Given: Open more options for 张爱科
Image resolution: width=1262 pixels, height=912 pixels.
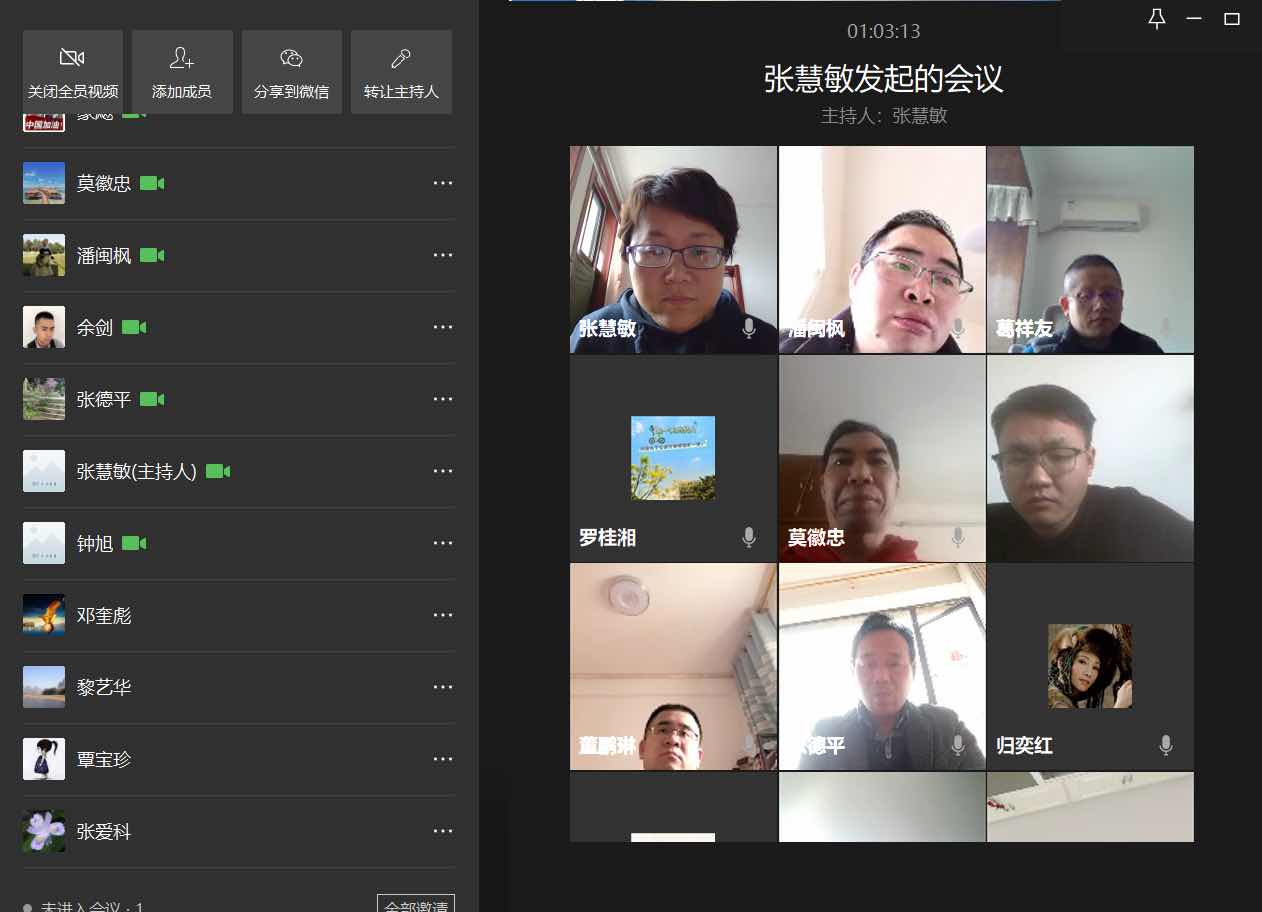Looking at the screenshot, I should pos(443,831).
